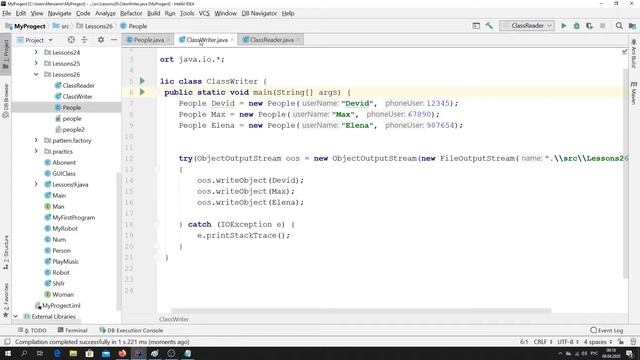Launch Edge browser from taskbar

coord(57,353)
